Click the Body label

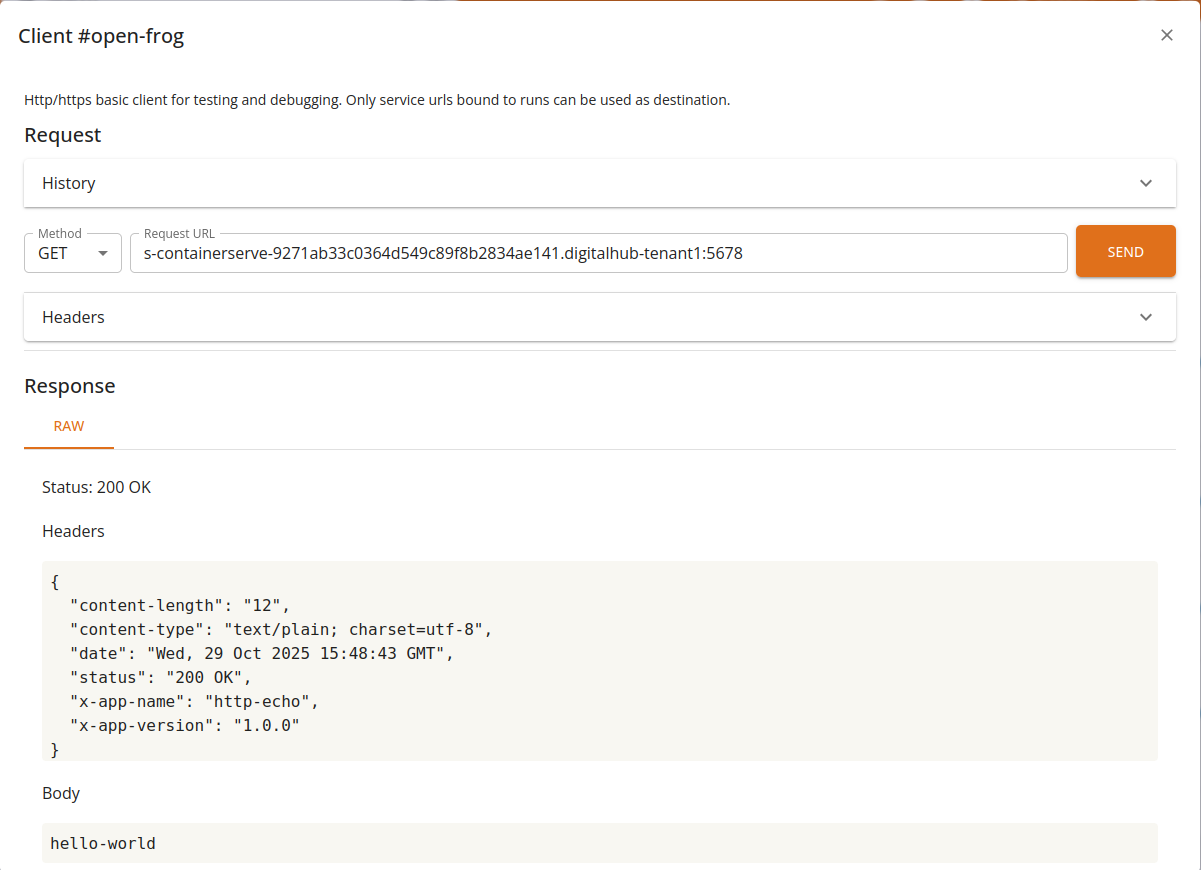[61, 793]
